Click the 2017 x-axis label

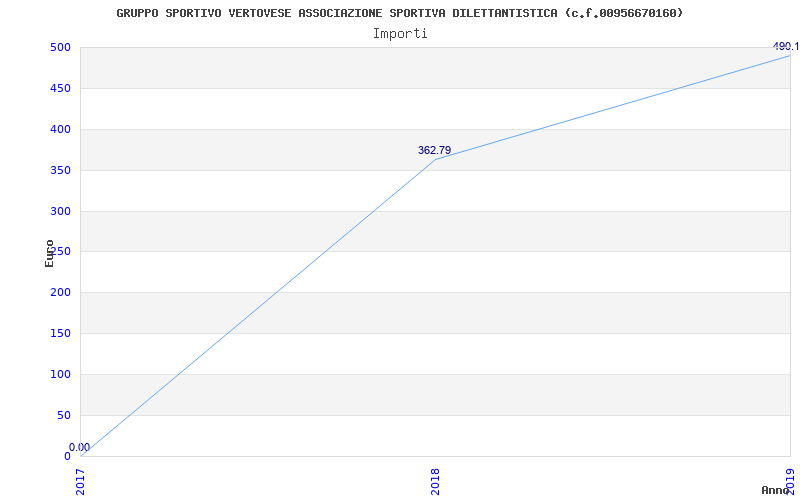[x=80, y=482]
